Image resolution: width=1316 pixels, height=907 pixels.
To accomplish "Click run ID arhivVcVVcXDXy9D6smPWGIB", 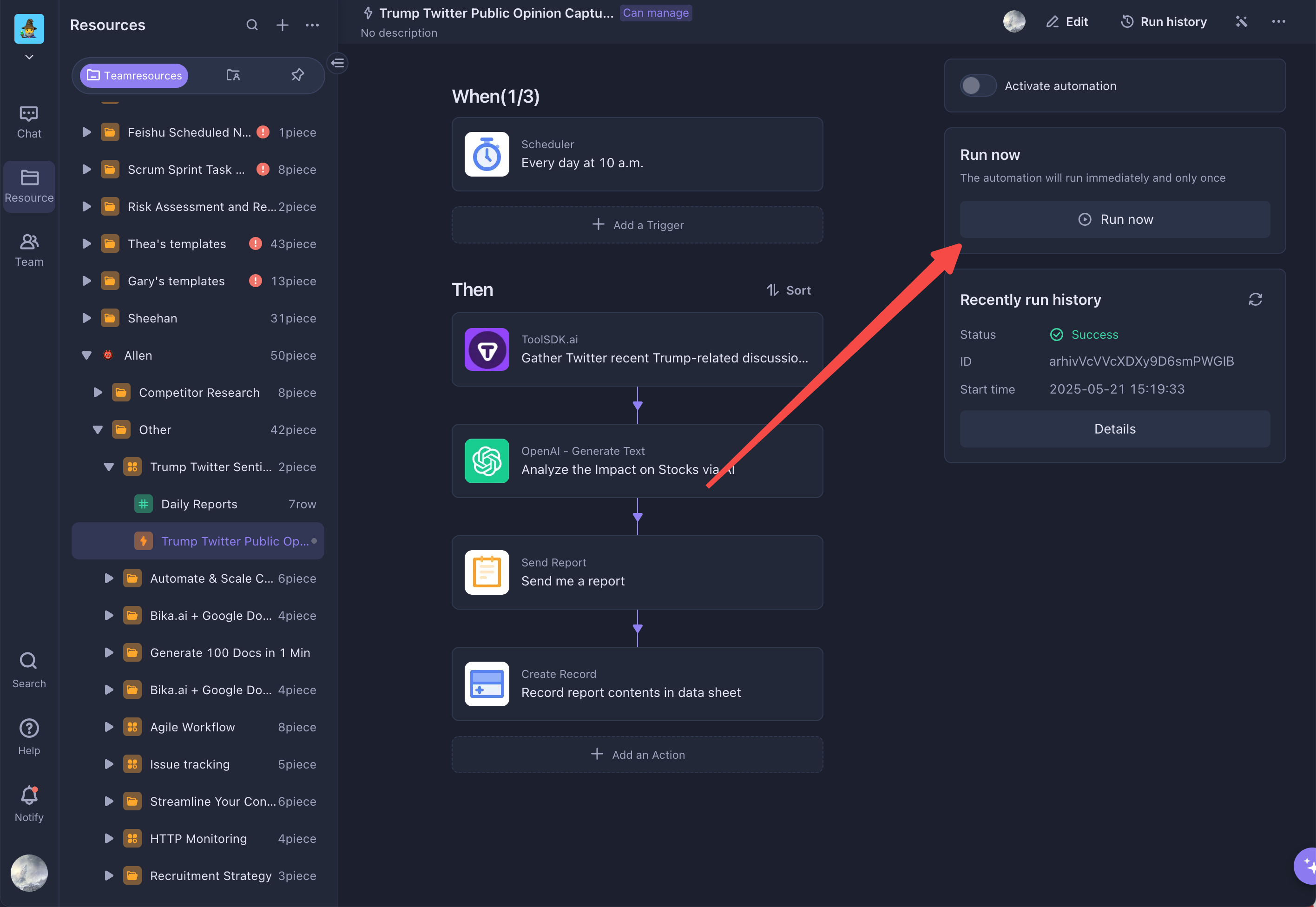I will coord(1141,361).
